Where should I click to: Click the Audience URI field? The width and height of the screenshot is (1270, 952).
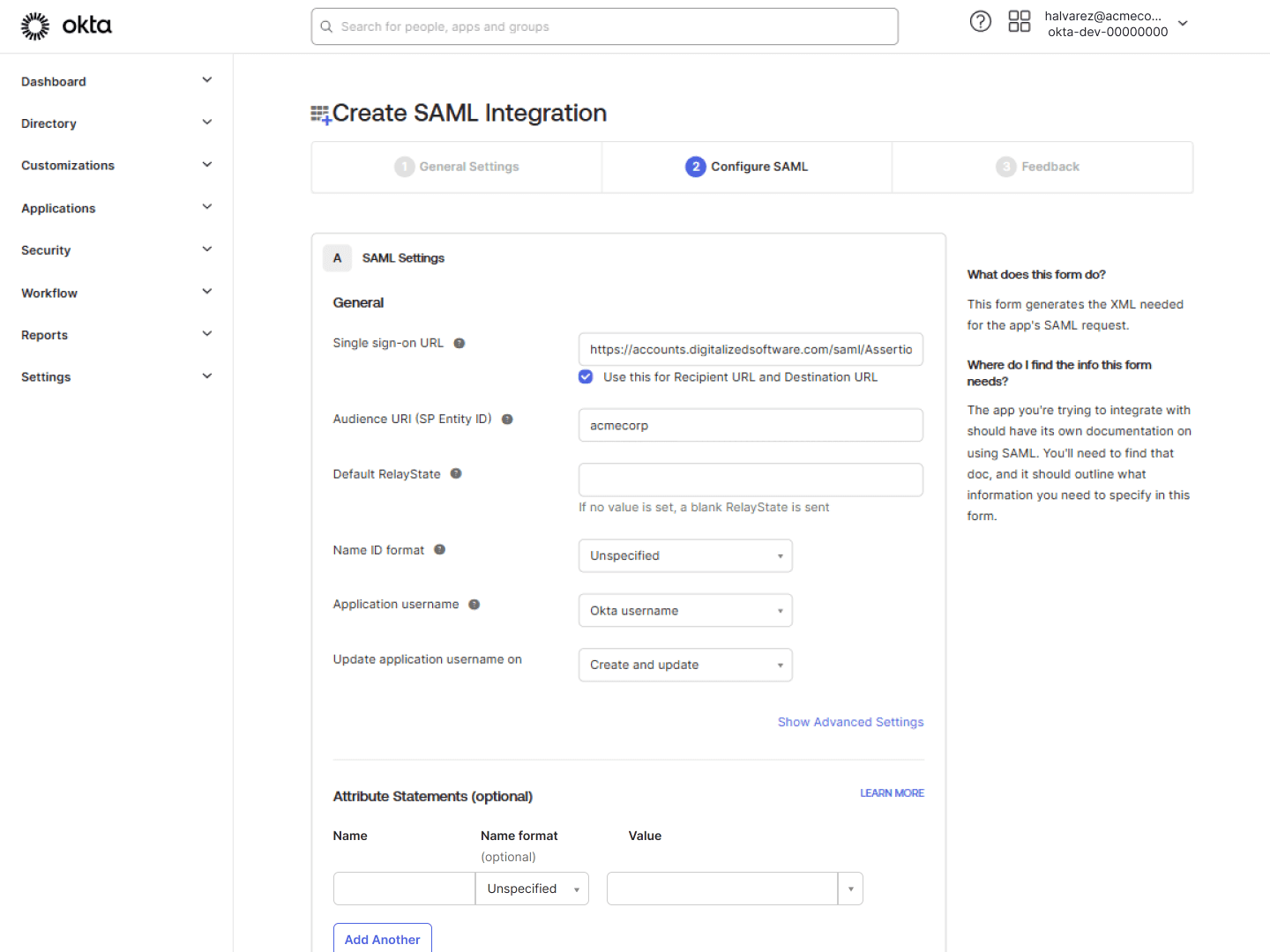[x=751, y=425]
